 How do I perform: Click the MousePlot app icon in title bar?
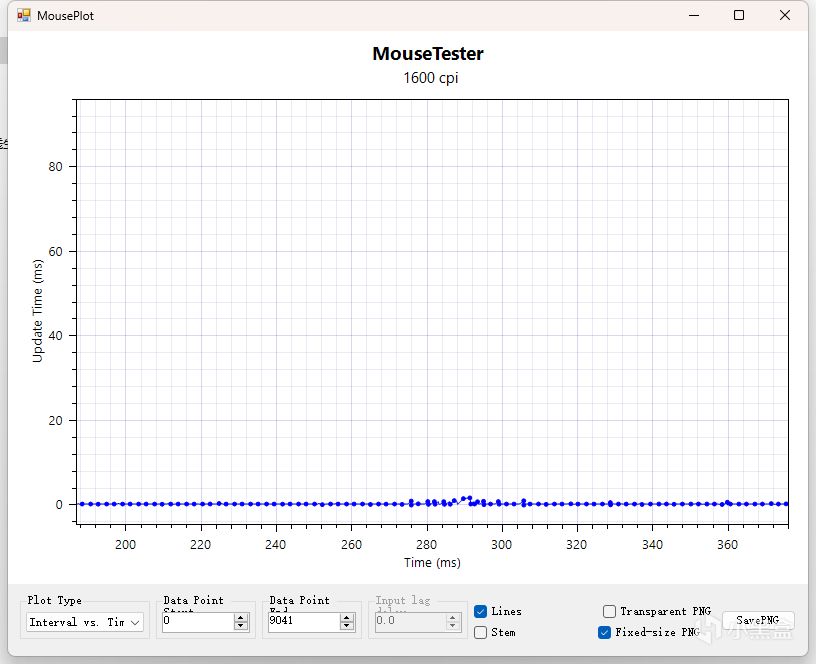[23, 15]
